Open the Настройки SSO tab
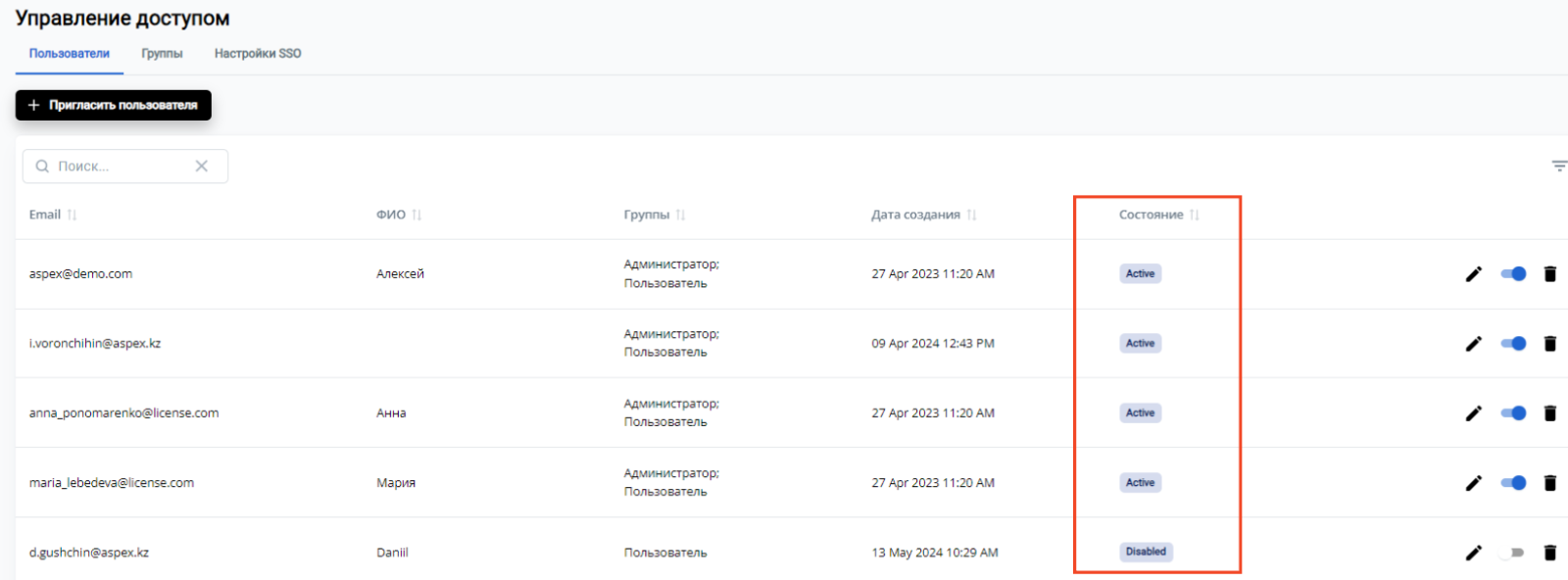1568x580 pixels. tap(258, 54)
